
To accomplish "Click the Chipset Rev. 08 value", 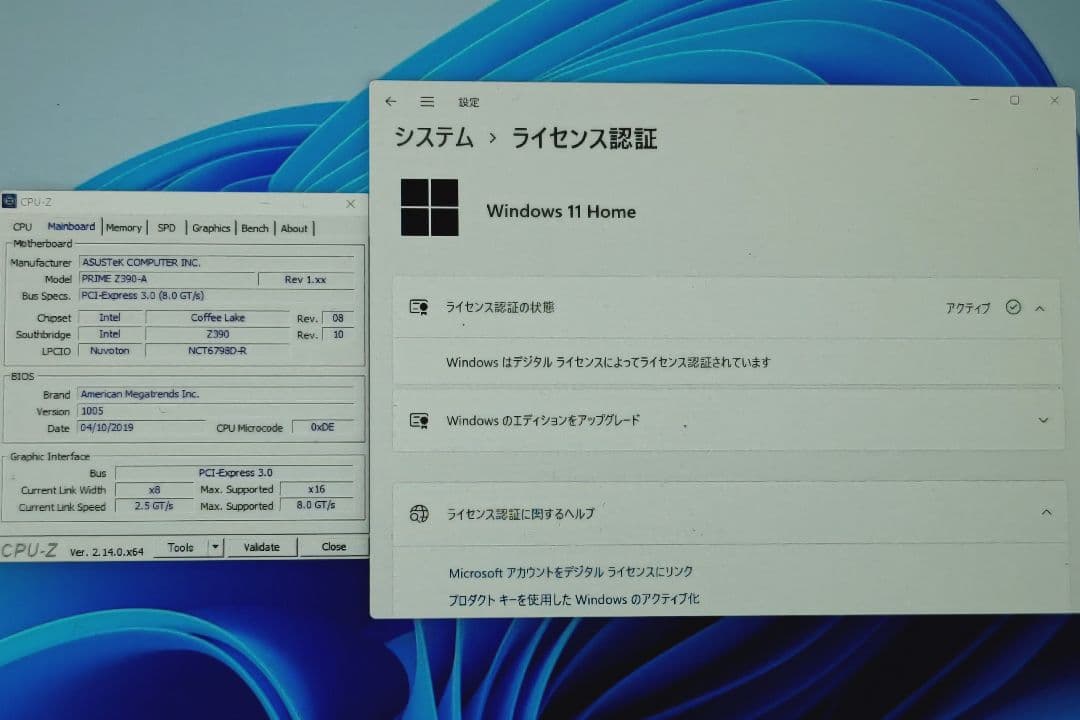I will pyautogui.click(x=338, y=318).
